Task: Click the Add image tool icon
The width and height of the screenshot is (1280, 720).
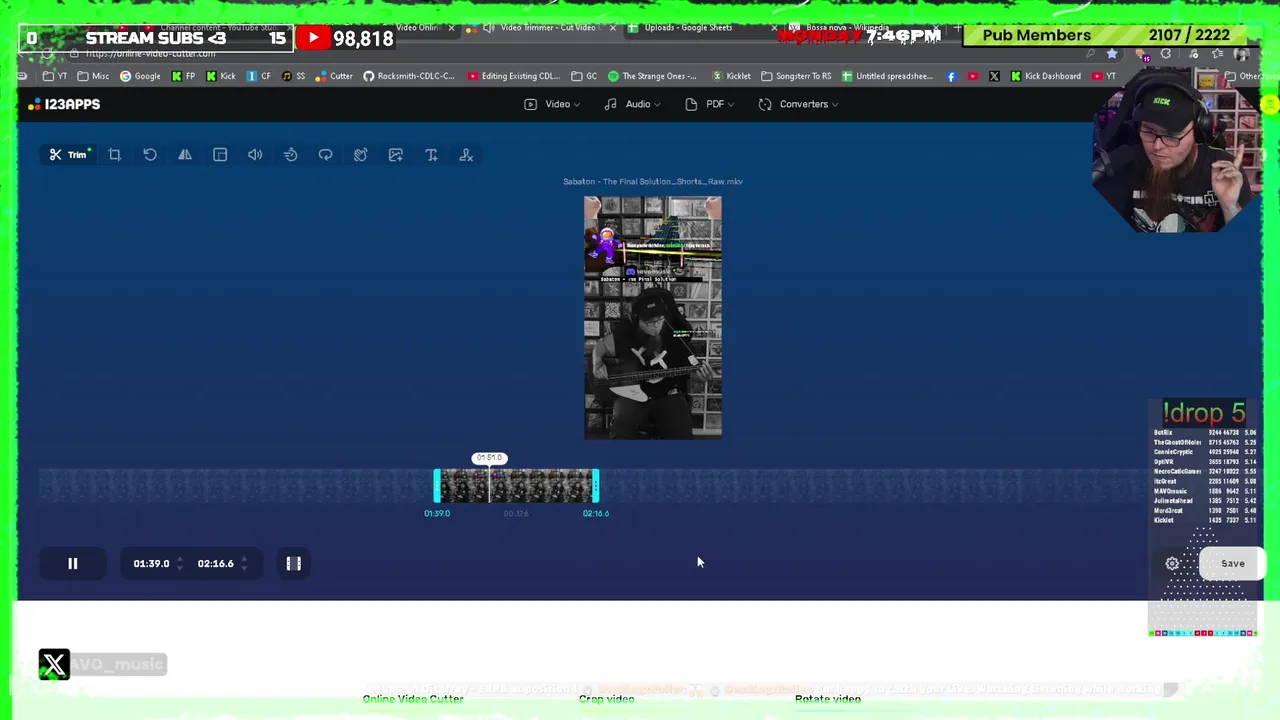Action: point(396,155)
